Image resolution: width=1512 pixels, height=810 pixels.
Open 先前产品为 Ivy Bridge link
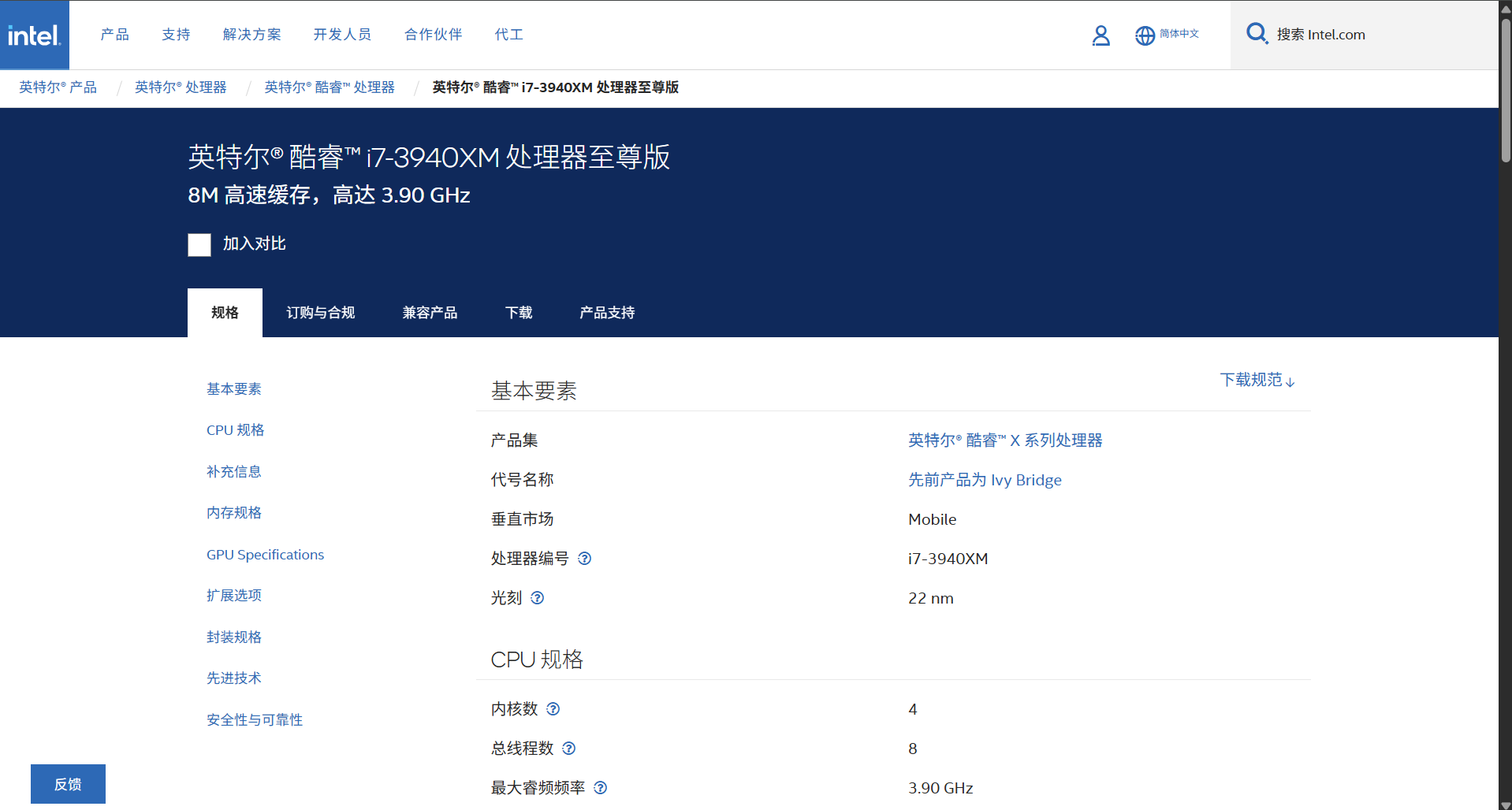pos(985,480)
